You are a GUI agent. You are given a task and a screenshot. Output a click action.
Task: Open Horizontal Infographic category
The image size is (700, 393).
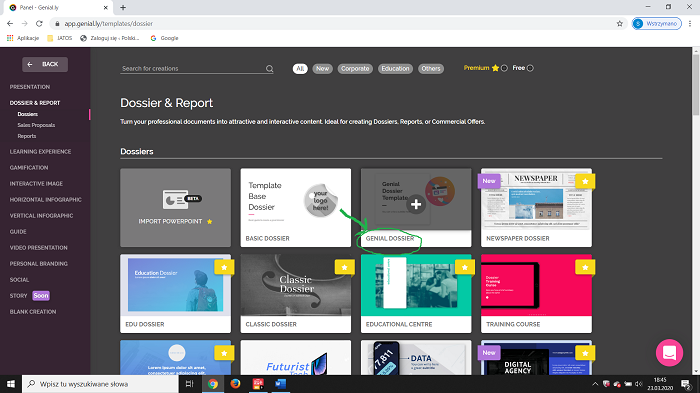coord(46,200)
